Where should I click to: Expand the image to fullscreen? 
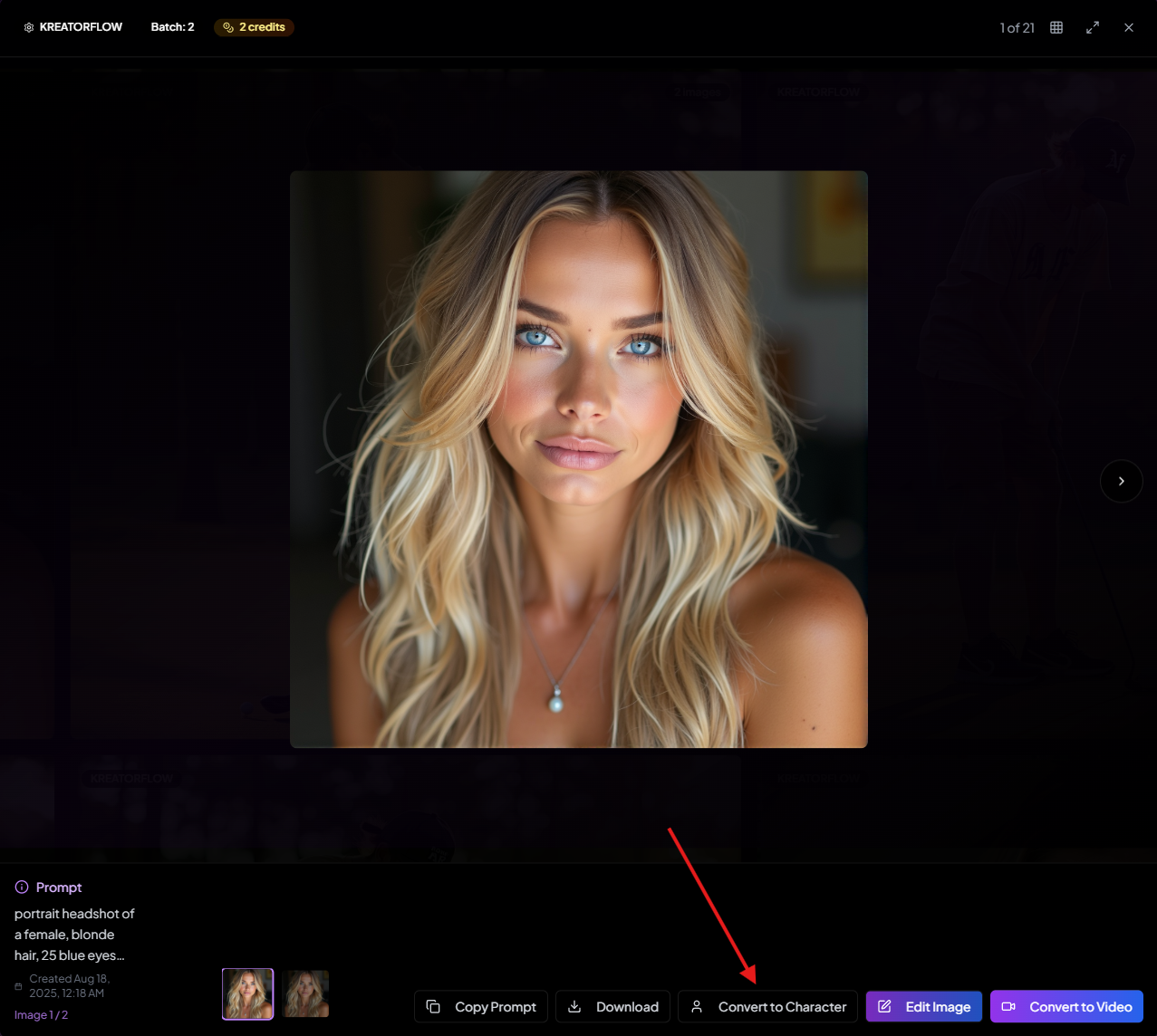[x=1093, y=27]
